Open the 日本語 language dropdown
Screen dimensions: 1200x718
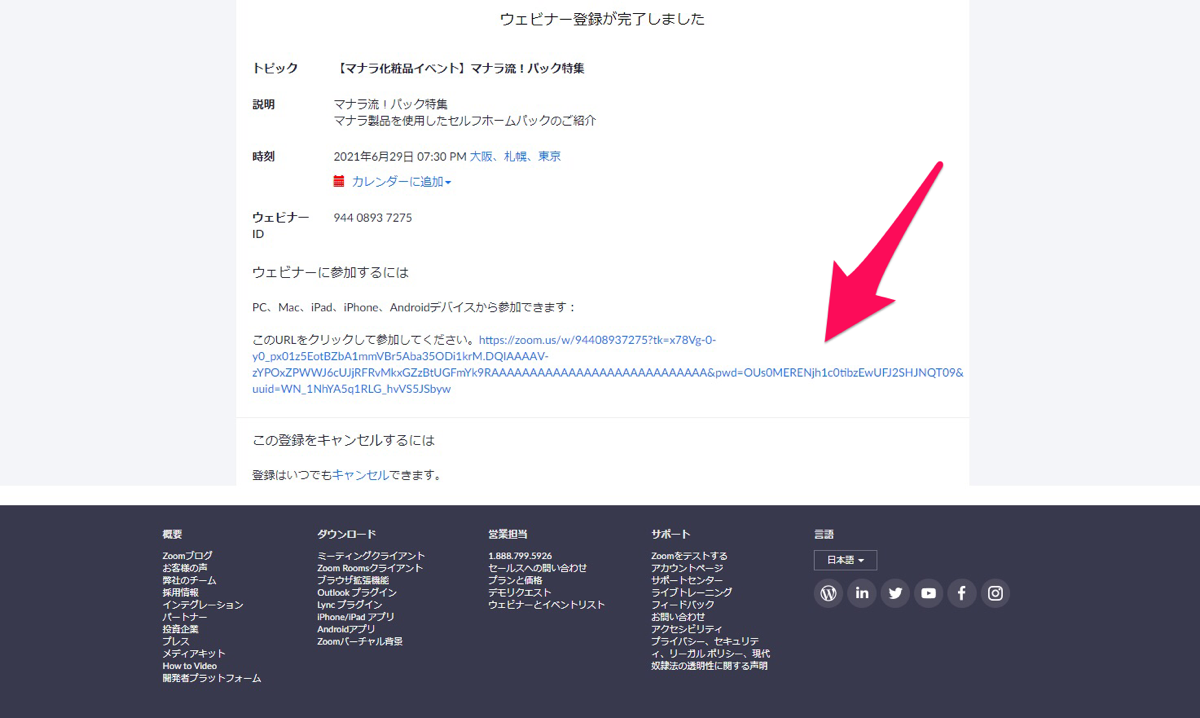(x=845, y=560)
